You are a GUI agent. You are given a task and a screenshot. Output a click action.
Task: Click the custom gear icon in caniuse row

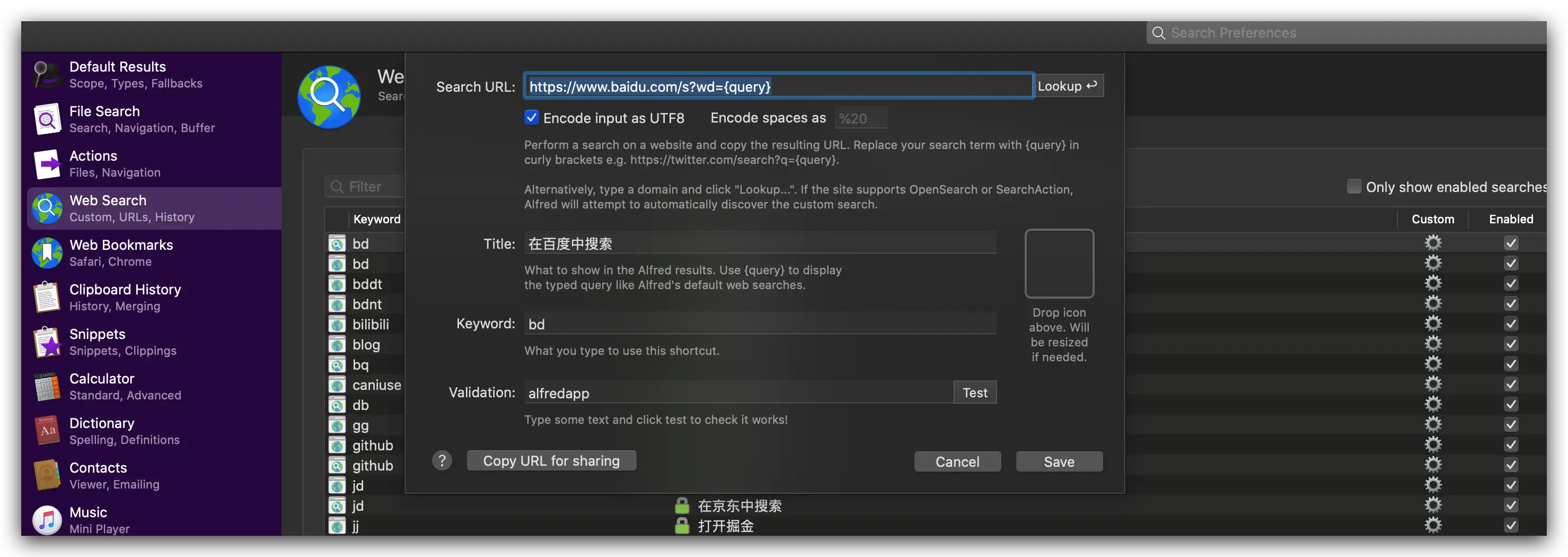pos(1433,384)
